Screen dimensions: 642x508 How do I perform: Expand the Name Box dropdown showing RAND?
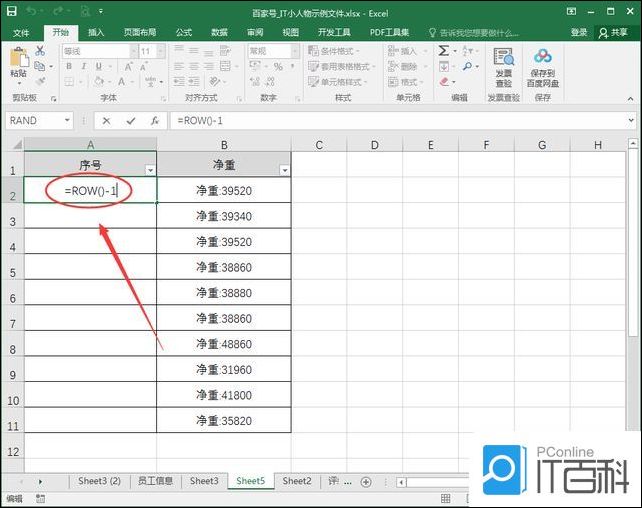click(67, 120)
